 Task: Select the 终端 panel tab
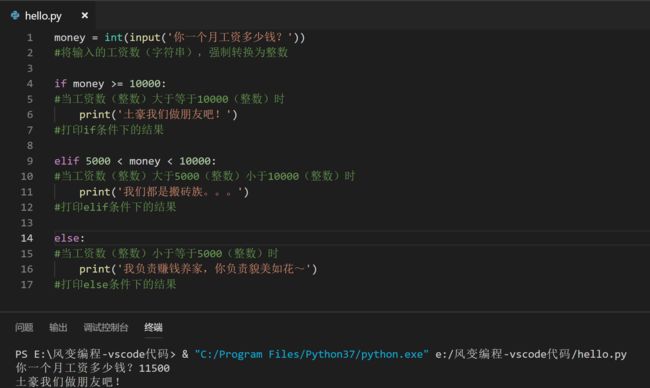tap(153, 327)
